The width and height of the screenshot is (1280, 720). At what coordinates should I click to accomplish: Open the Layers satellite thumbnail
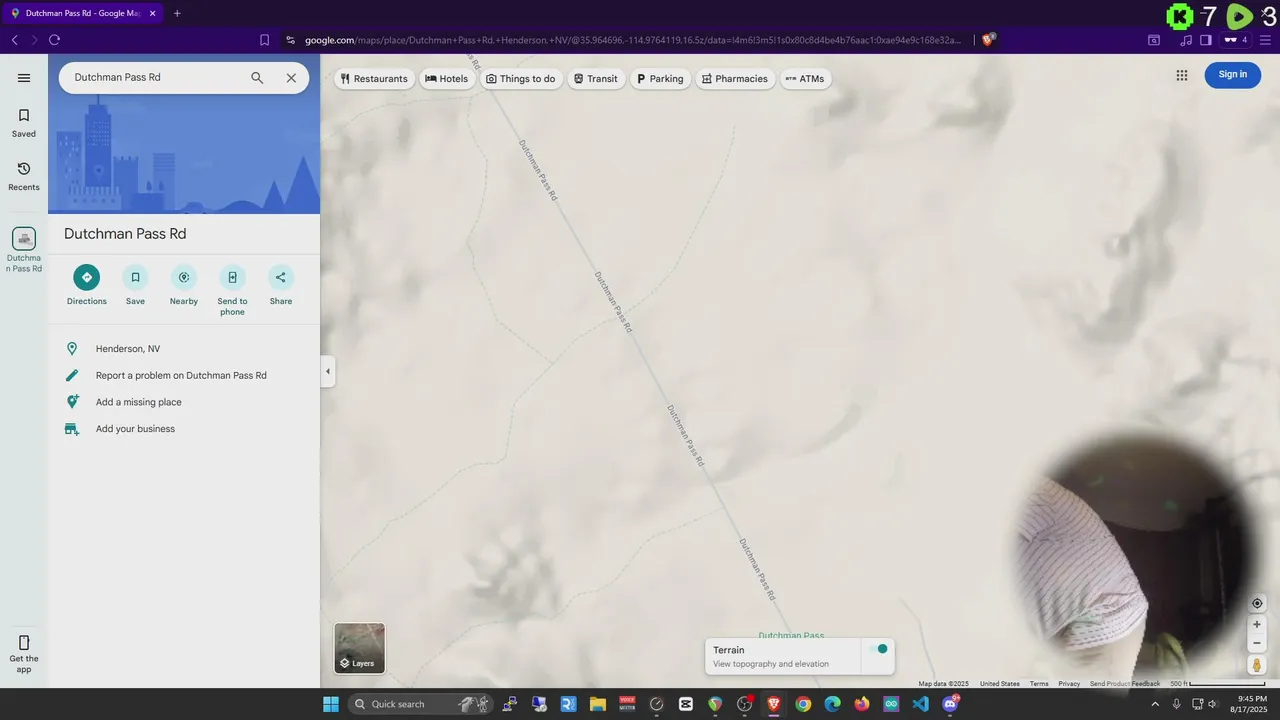[x=359, y=648]
